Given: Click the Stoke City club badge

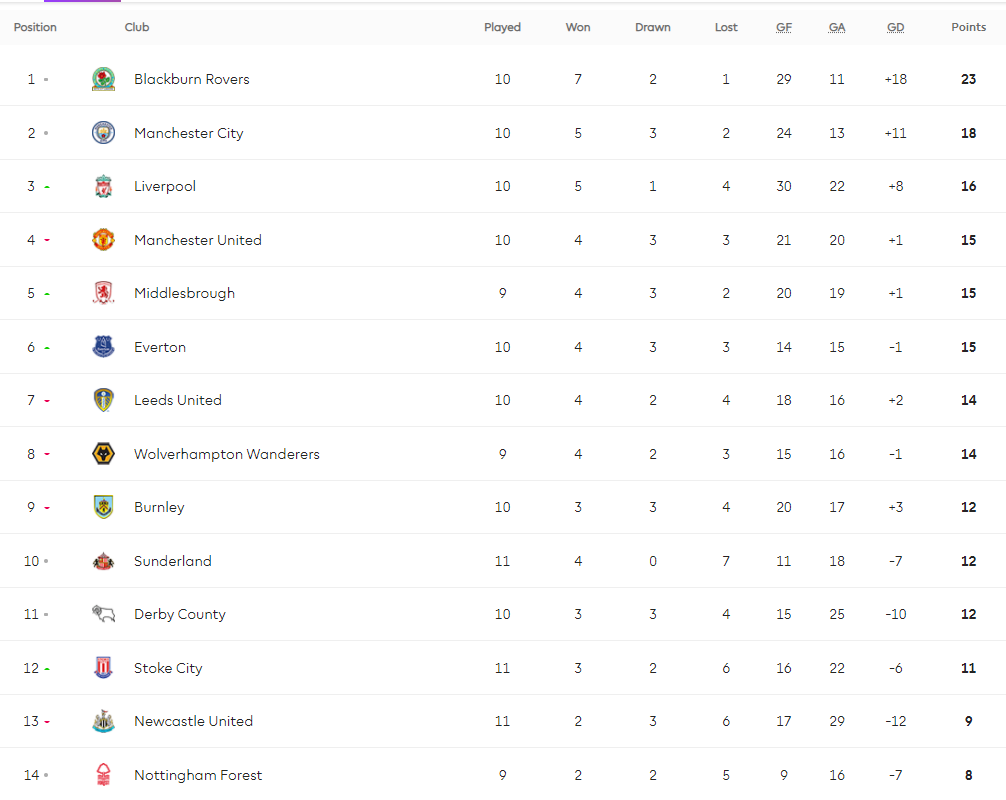Looking at the screenshot, I should coord(103,668).
